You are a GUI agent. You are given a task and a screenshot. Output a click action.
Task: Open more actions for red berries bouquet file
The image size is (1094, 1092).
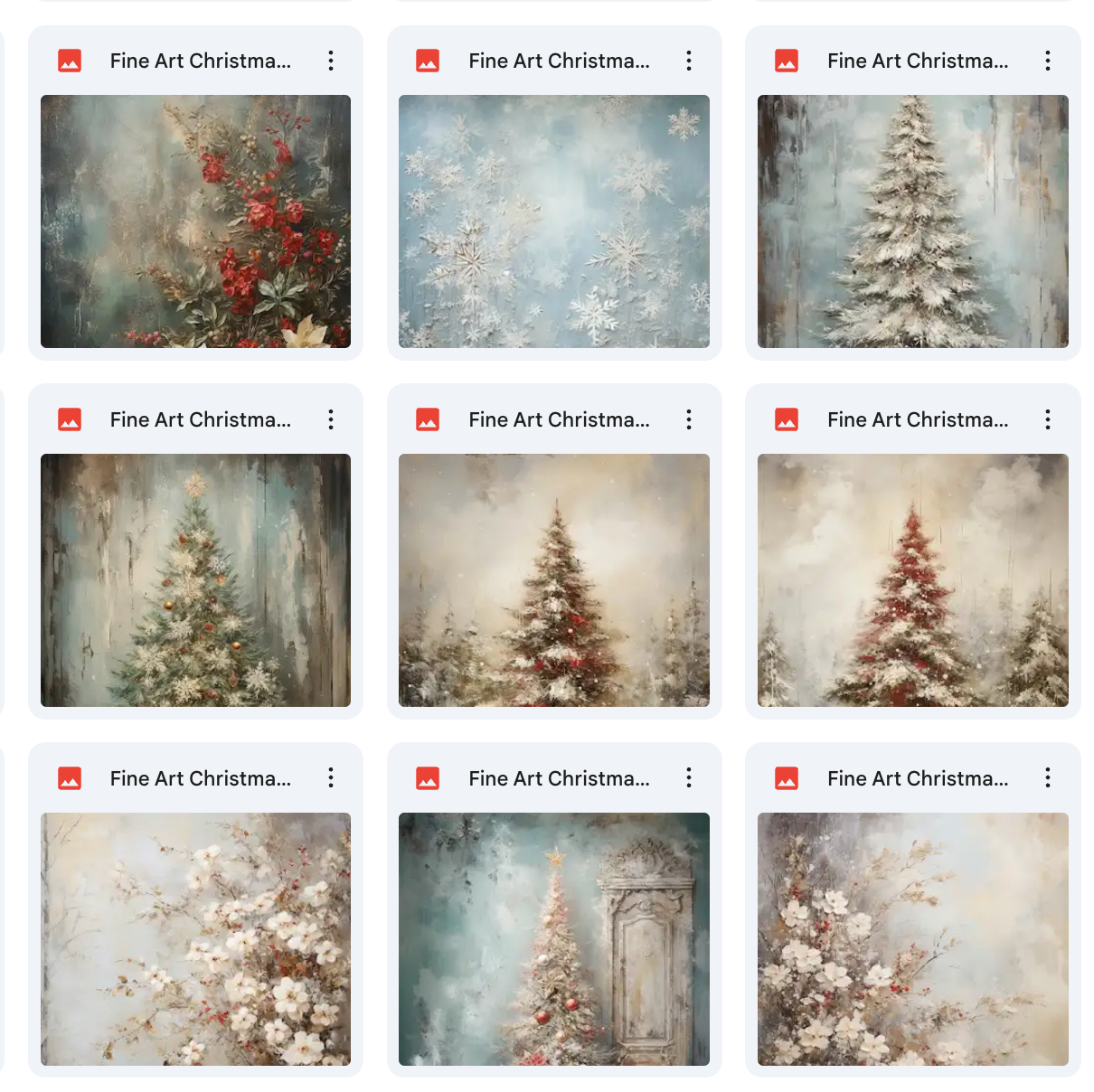[331, 61]
